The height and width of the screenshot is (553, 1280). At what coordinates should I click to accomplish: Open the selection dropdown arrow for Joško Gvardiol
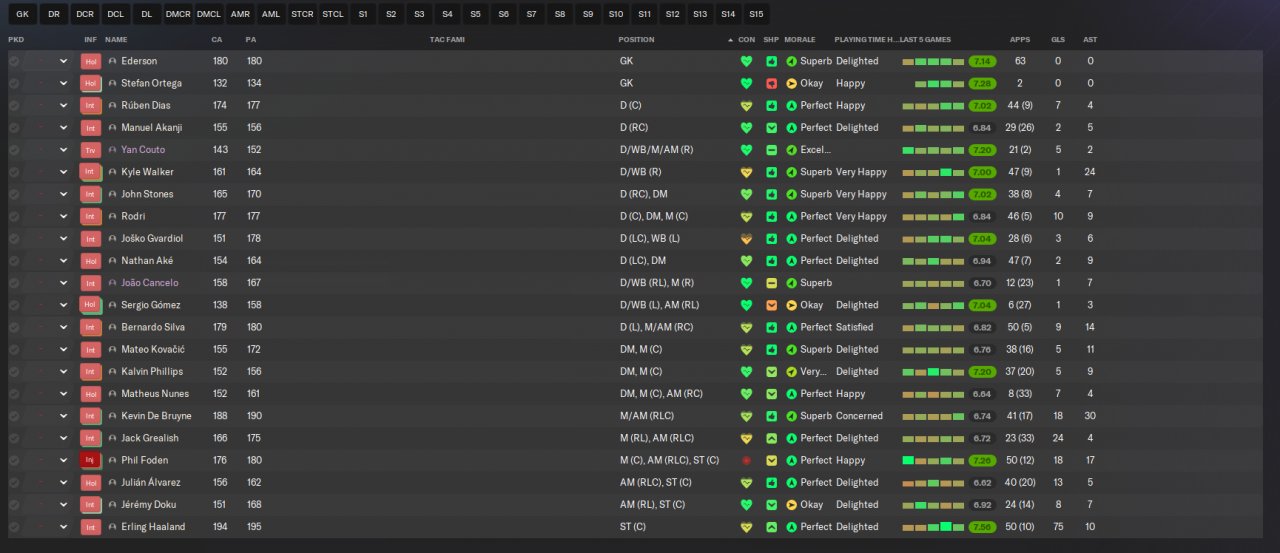64,239
